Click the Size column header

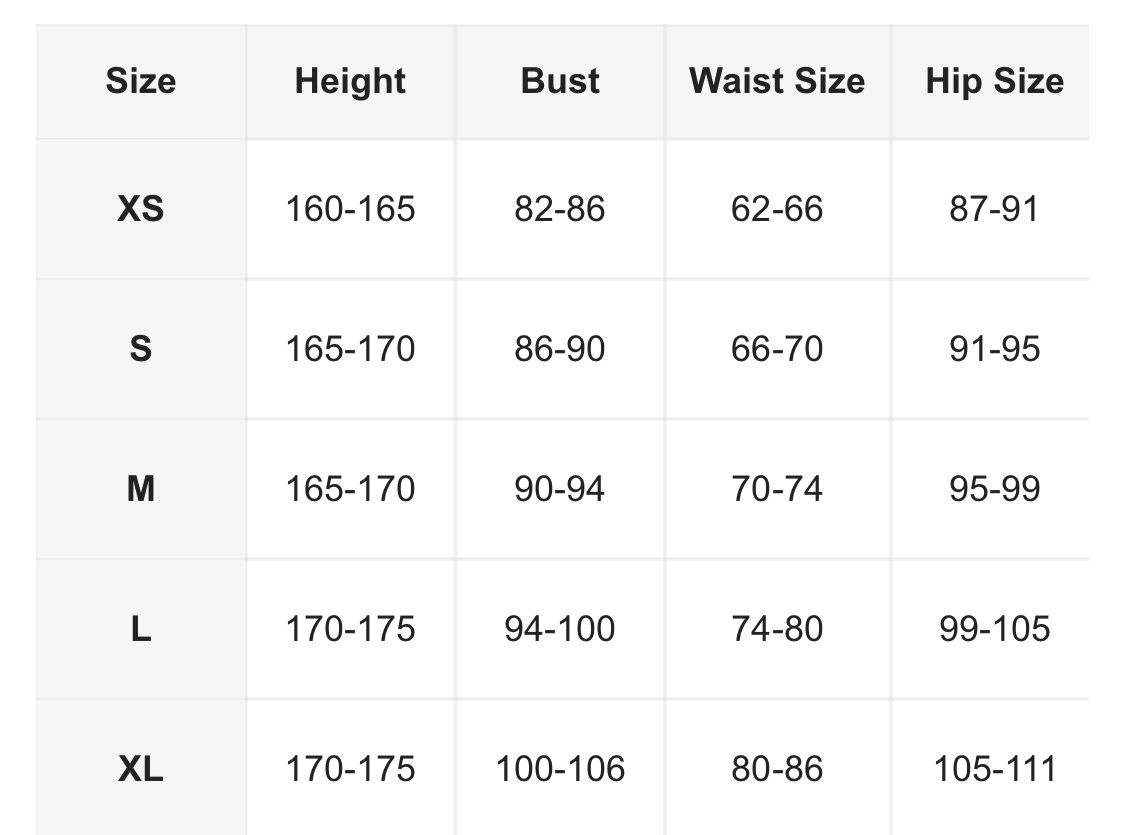click(x=141, y=81)
